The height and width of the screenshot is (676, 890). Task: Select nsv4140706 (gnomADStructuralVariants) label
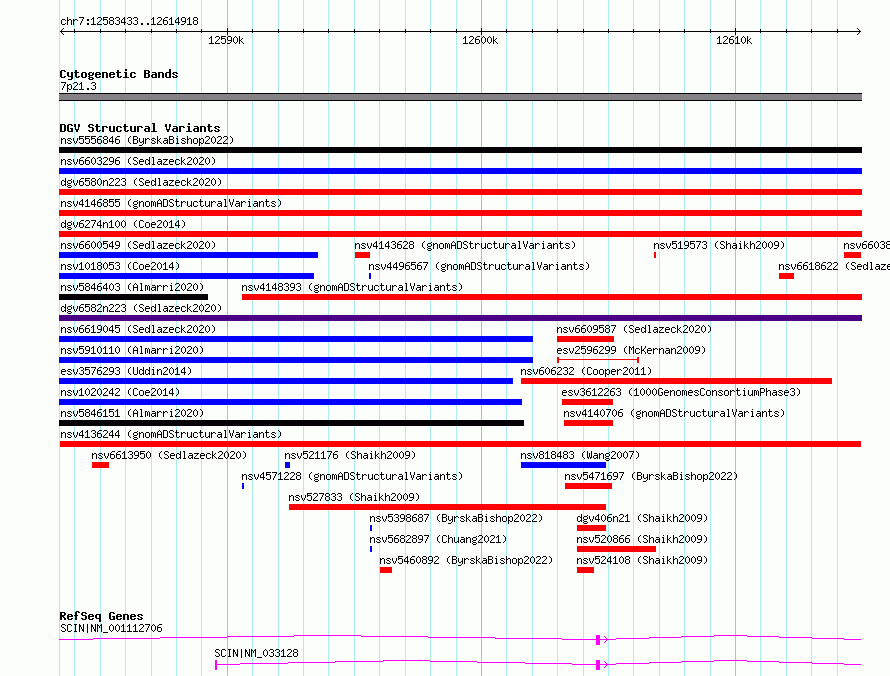pyautogui.click(x=674, y=413)
